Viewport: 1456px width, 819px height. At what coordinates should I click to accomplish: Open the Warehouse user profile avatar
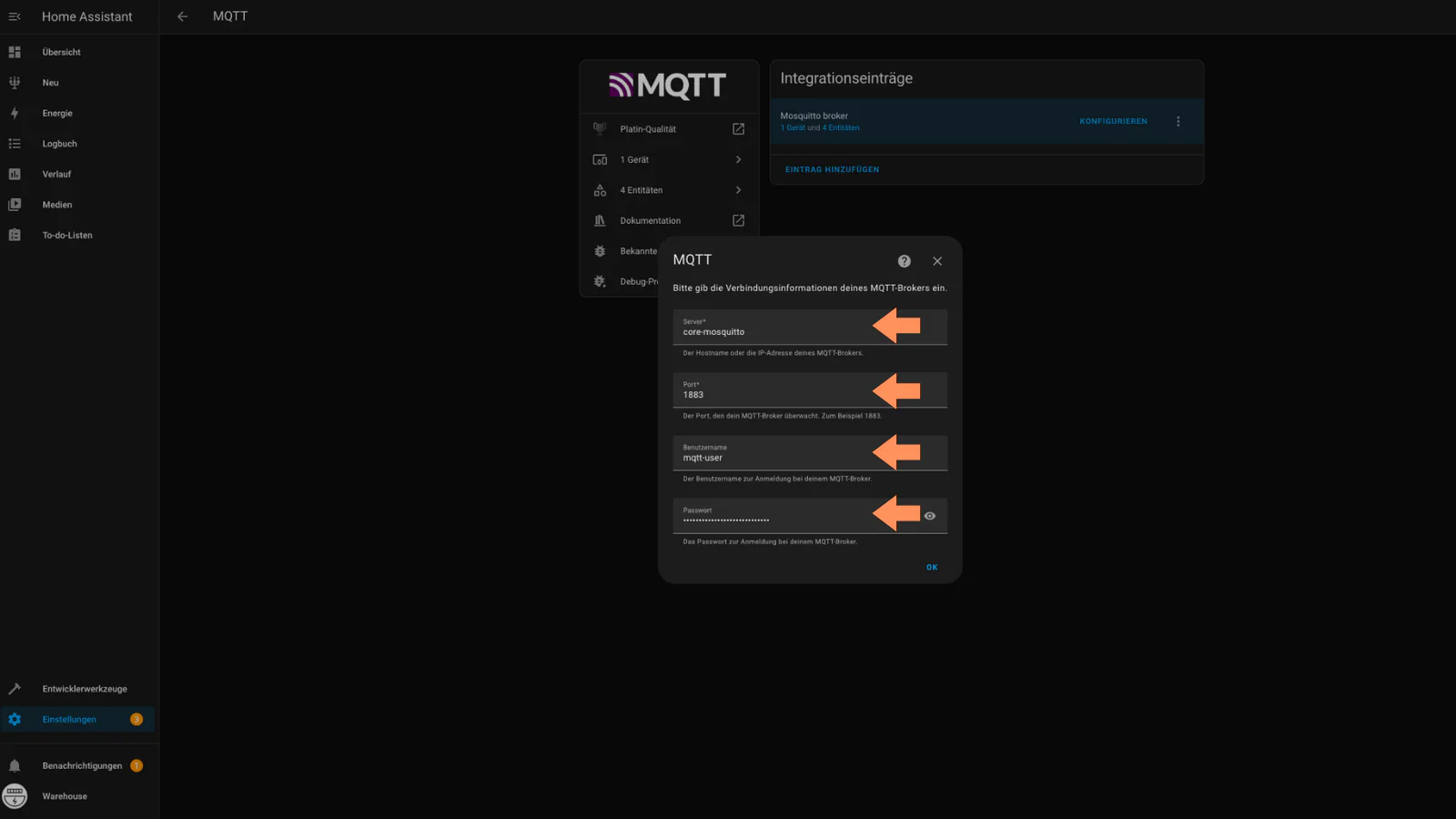[15, 796]
